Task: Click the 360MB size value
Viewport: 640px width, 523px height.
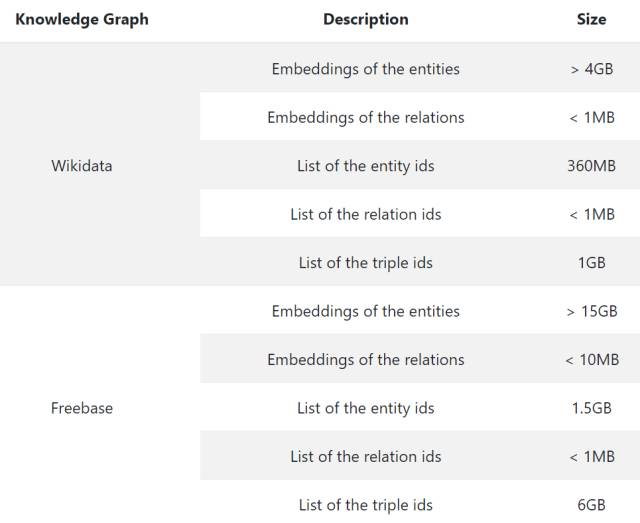Action: pyautogui.click(x=591, y=166)
